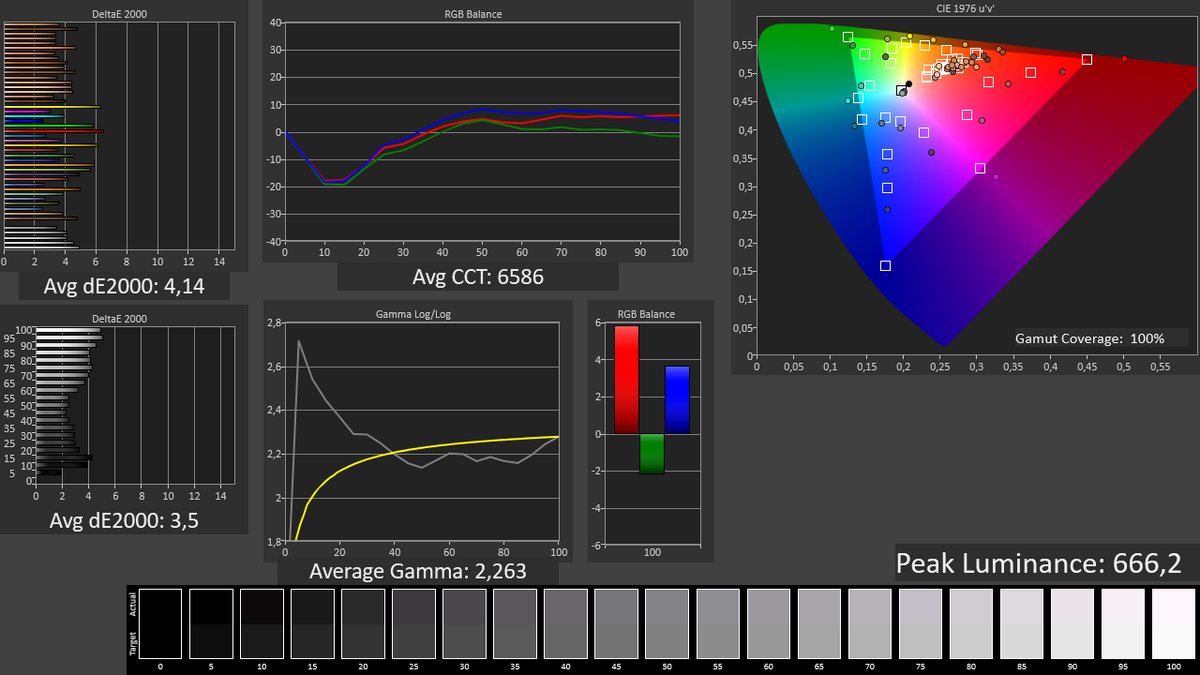
Task: Select the grayscale swatch labeled 50
Action: [x=666, y=623]
